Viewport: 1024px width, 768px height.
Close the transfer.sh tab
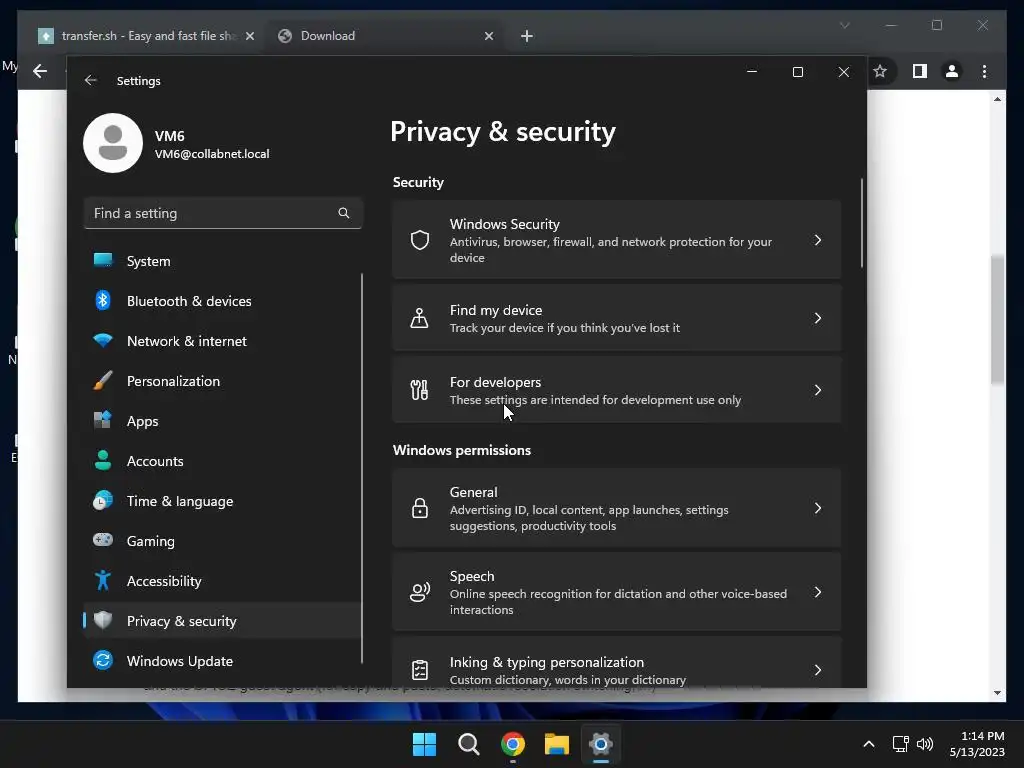click(x=250, y=36)
